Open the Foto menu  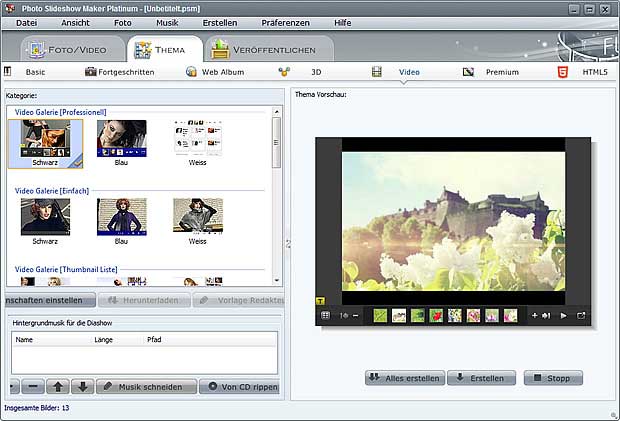pos(123,23)
